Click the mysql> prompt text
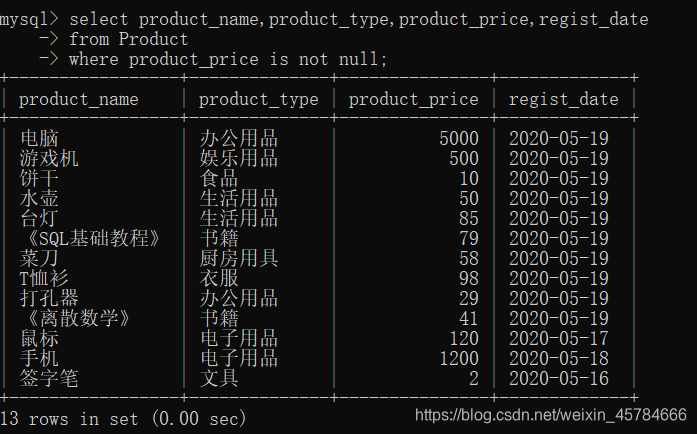Screen dimensions: 697x434 click(x=29, y=20)
